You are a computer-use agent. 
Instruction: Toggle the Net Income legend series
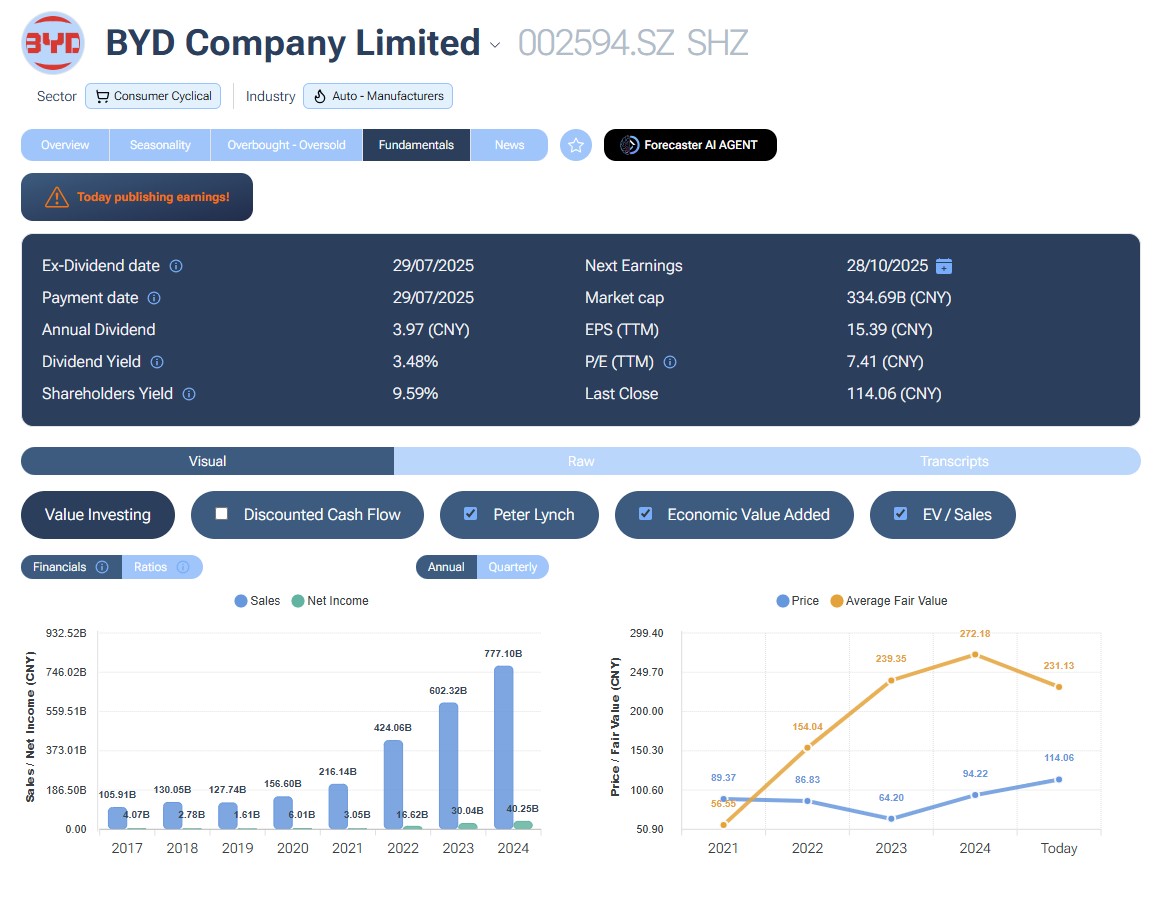click(x=330, y=601)
